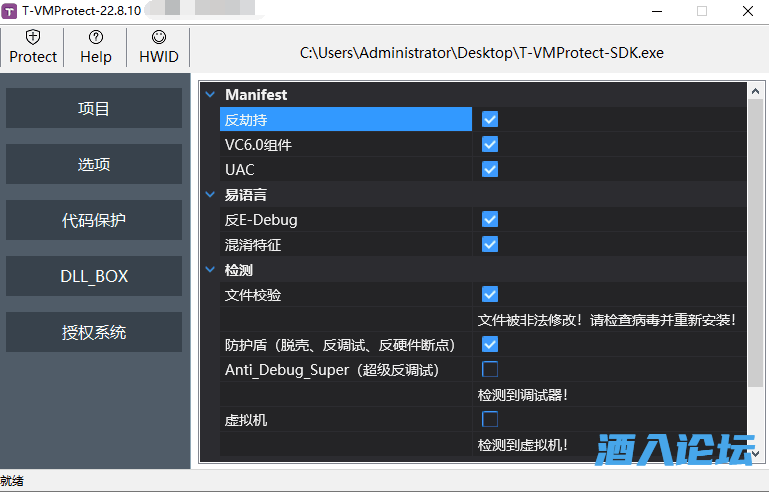Screen dimensions: 769x492
Task: Toggle the VC6.0组件 checkbox
Action: pyautogui.click(x=490, y=144)
